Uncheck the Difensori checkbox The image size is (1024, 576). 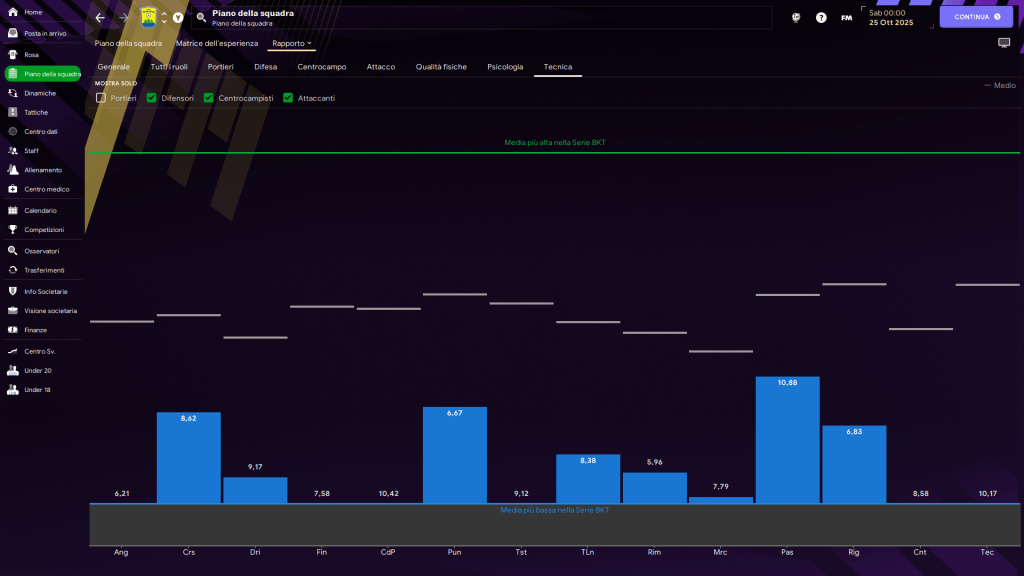152,98
